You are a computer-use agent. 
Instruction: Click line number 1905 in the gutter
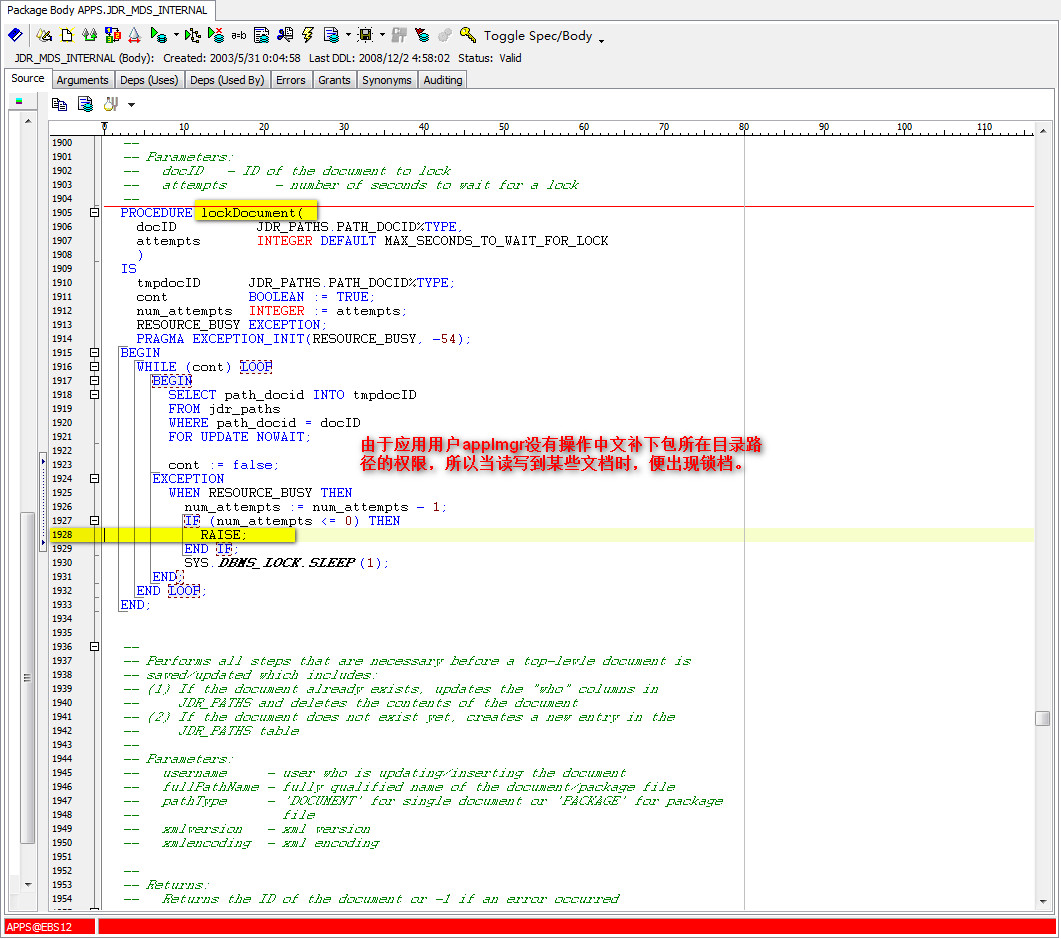tap(62, 212)
